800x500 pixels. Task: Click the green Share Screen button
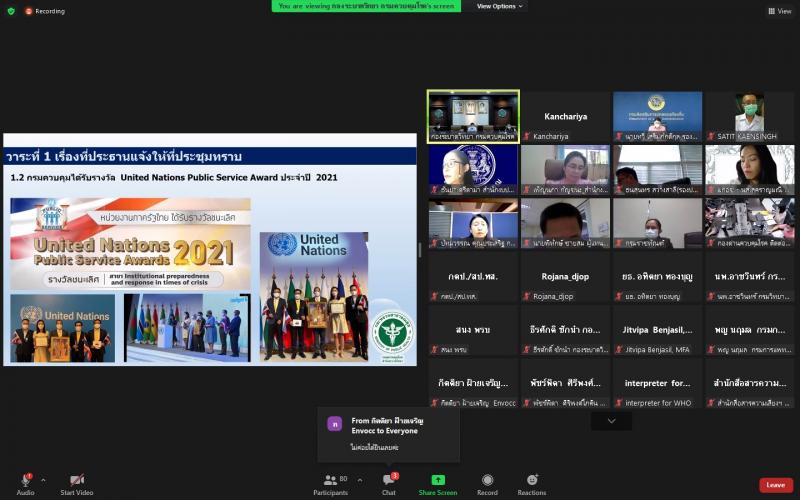[x=438, y=484]
